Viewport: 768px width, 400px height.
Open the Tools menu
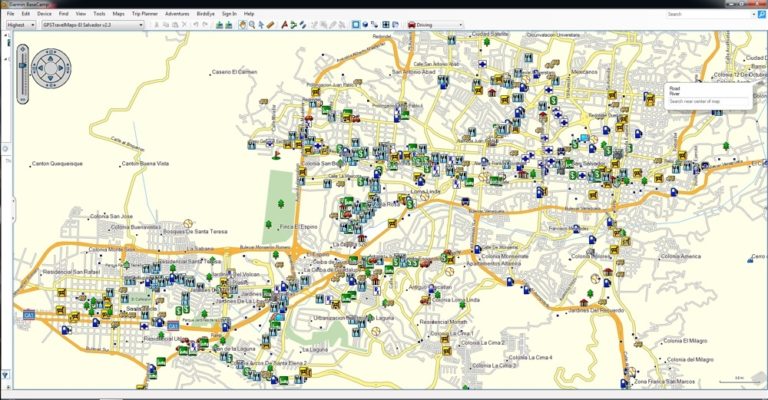pyautogui.click(x=99, y=14)
